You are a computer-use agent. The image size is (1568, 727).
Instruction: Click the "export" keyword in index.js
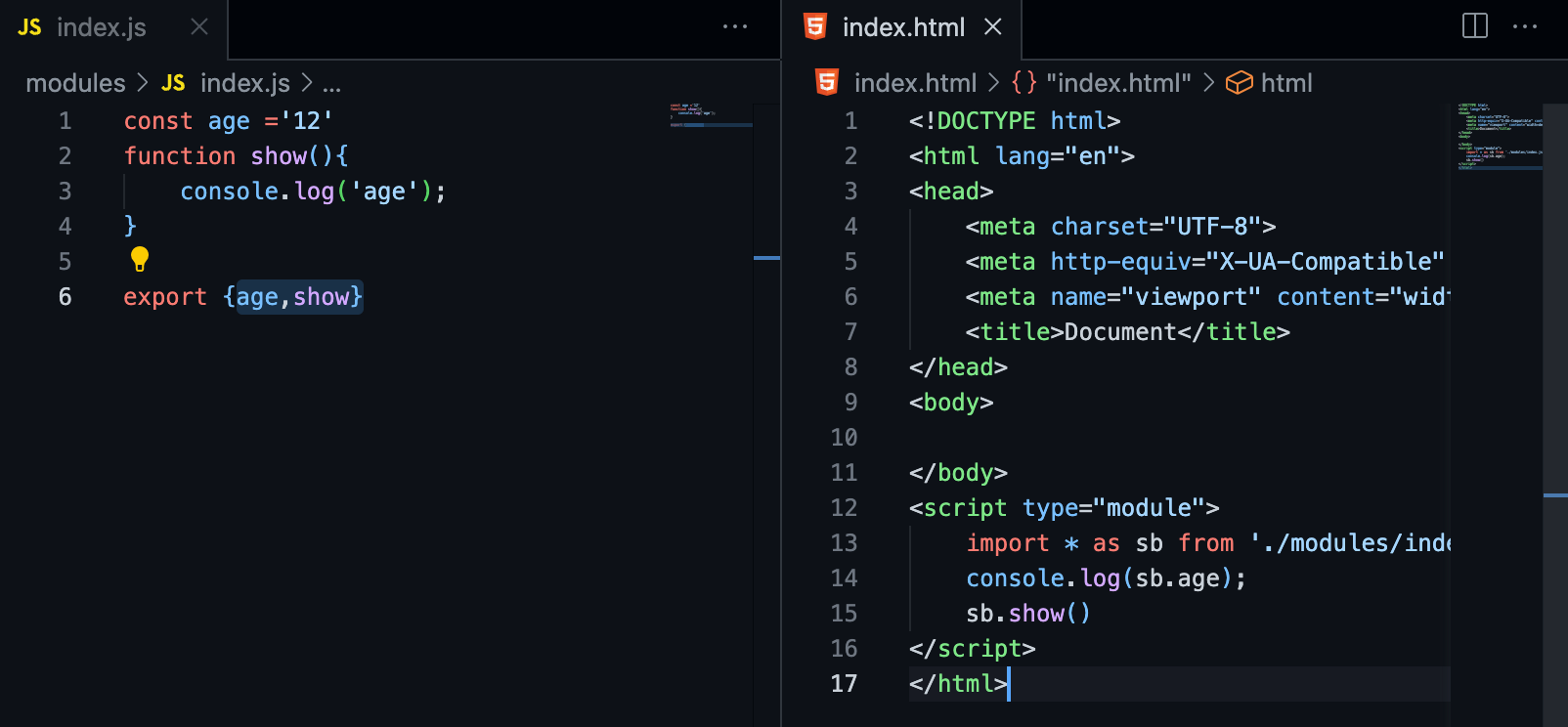[x=165, y=296]
